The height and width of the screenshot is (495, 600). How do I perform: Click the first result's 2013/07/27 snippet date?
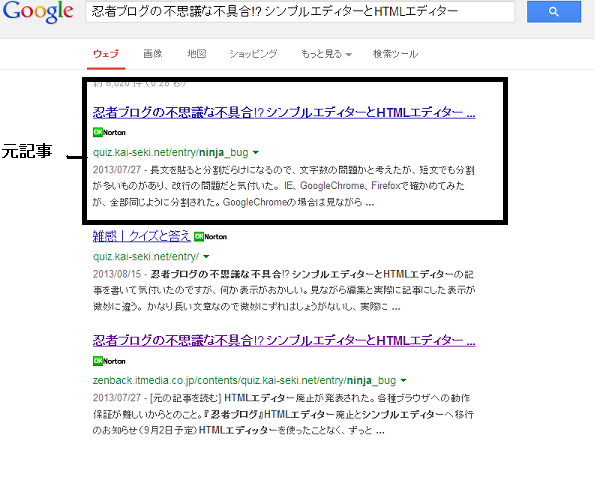[x=117, y=170]
